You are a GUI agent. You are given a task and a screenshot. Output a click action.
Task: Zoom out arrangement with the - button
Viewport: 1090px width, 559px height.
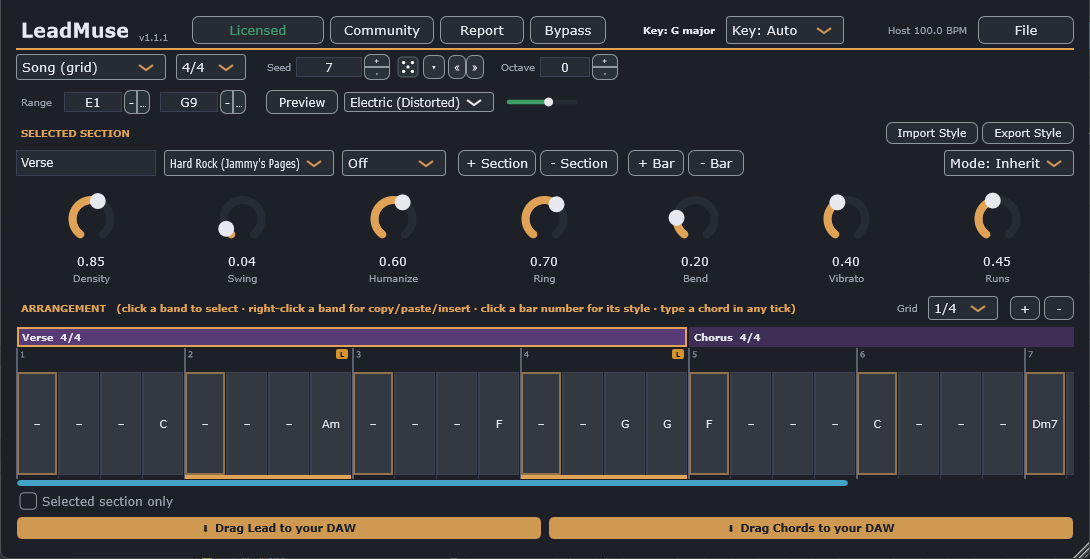1059,308
